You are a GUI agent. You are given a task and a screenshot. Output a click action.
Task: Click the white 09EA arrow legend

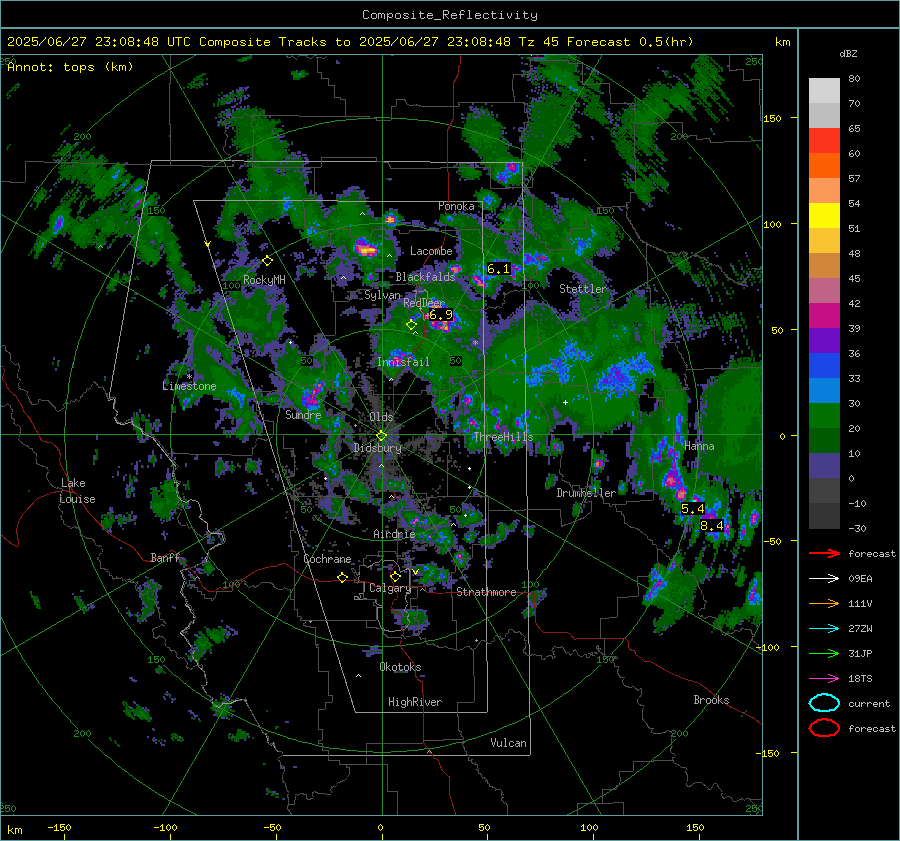(x=824, y=579)
